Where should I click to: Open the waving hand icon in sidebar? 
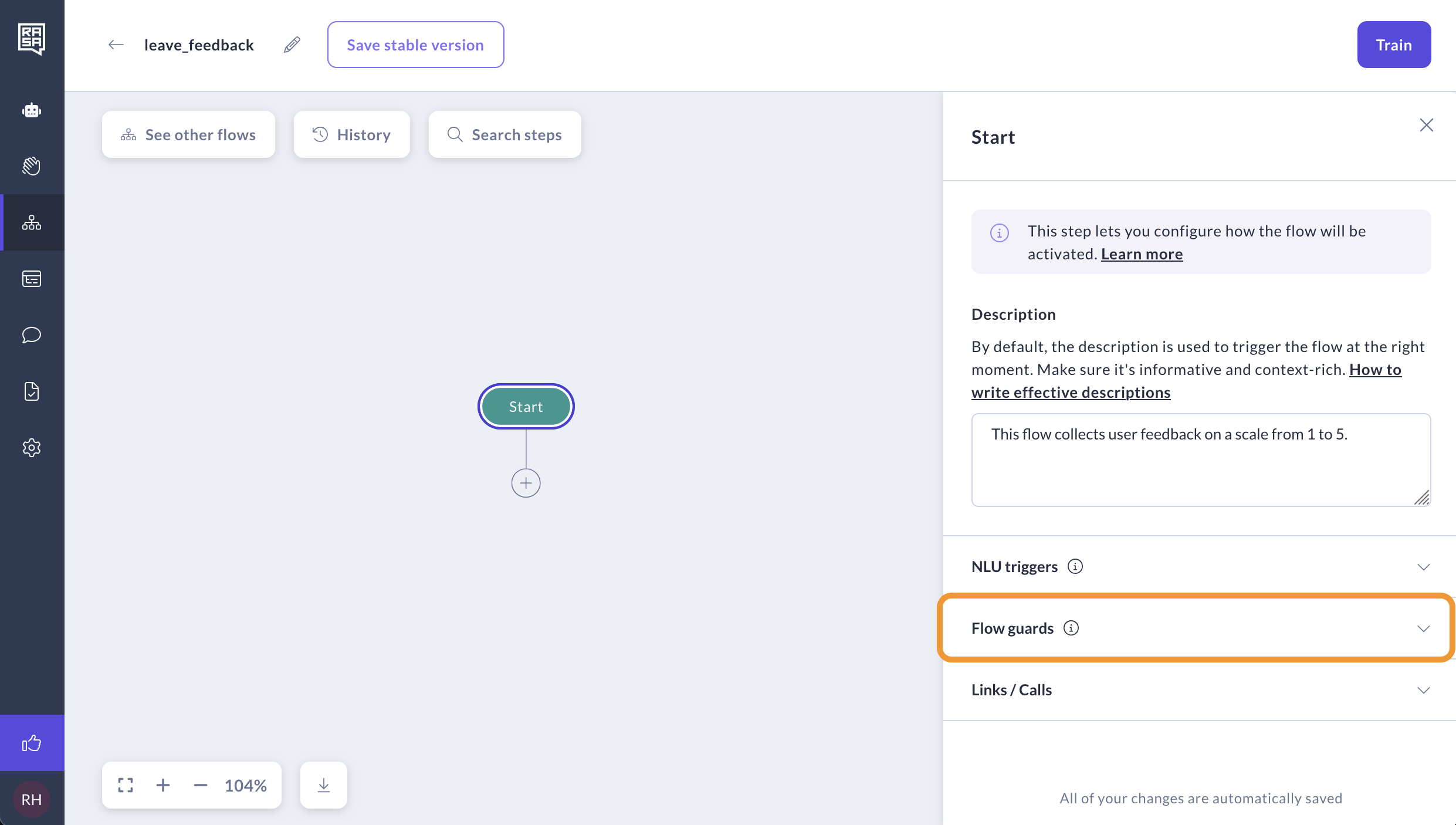click(32, 166)
